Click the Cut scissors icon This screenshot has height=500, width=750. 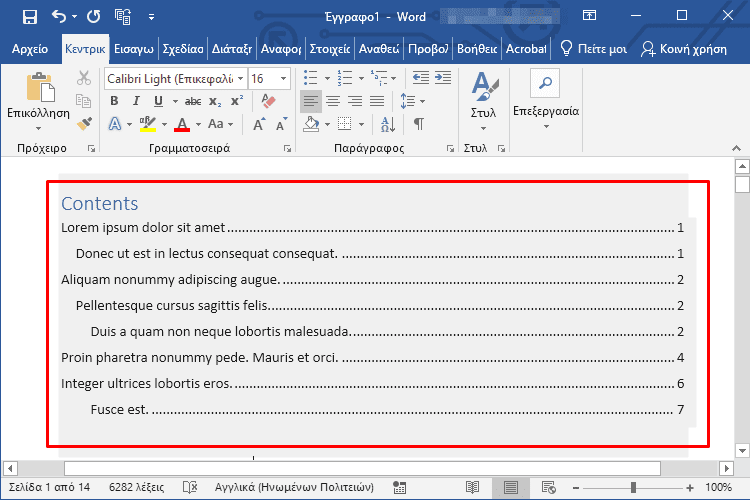point(84,78)
